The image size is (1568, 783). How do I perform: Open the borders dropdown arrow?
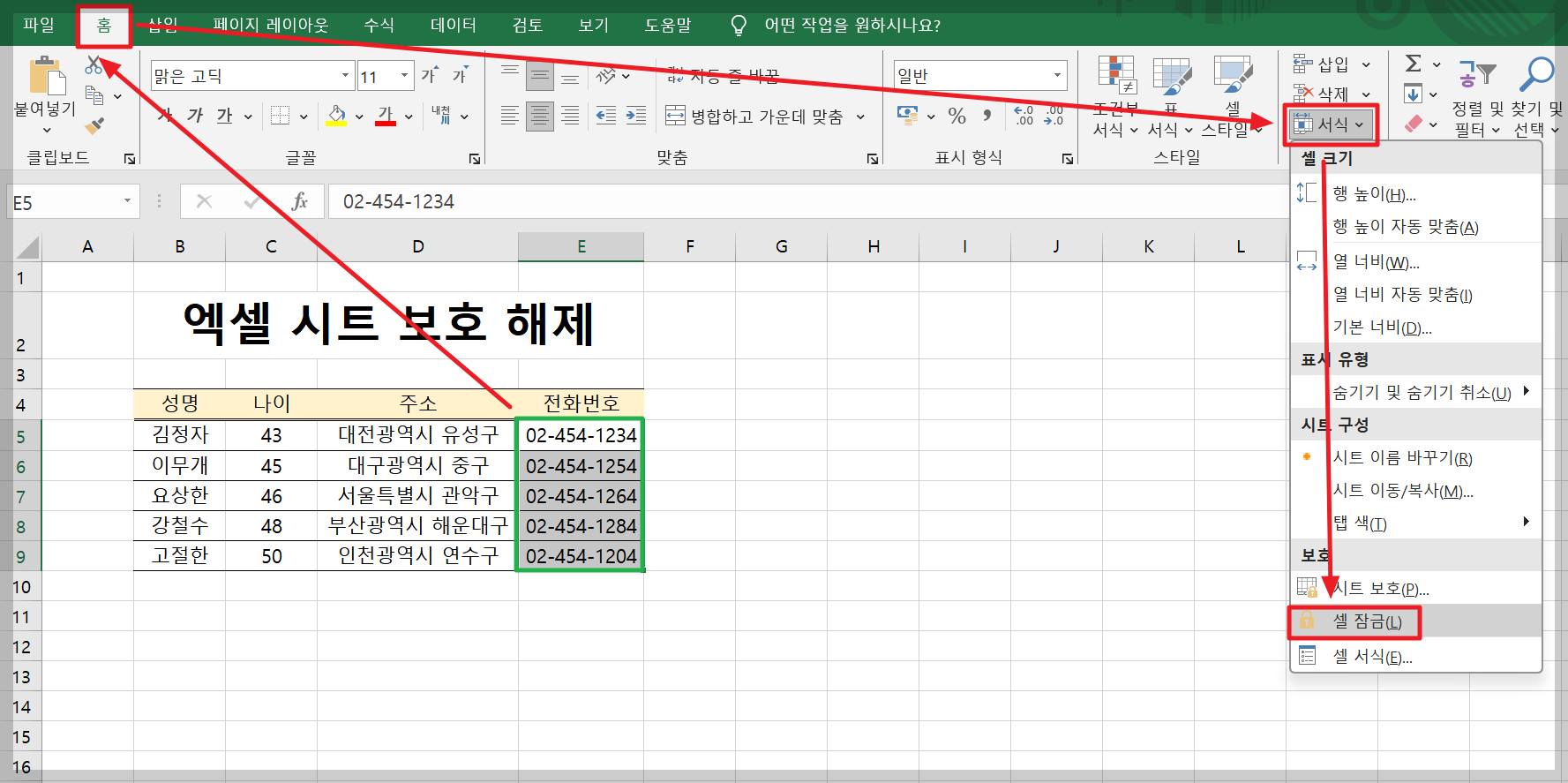coord(304,117)
